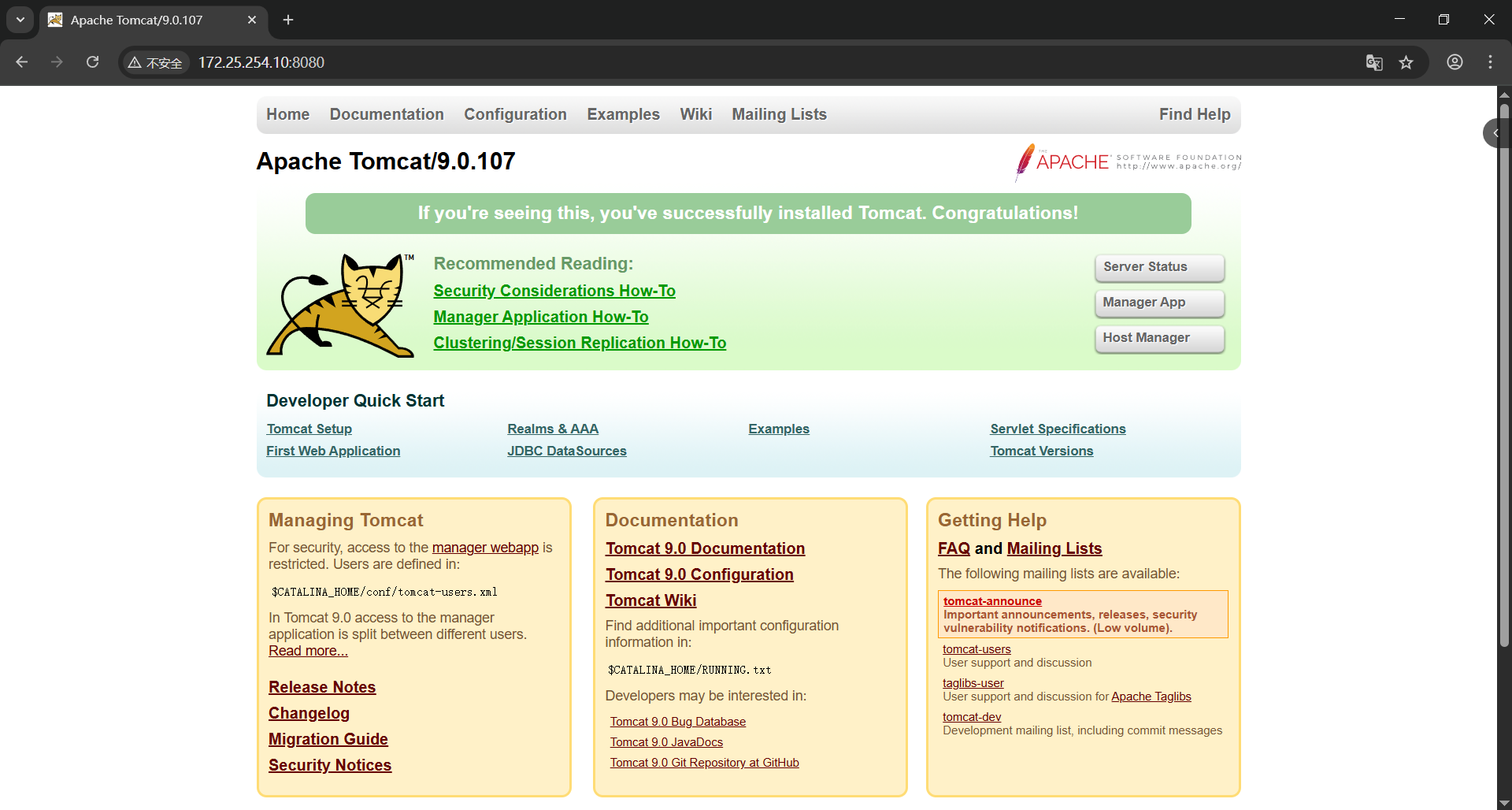Open Security Considerations How-To link
Viewport: 1512px width, 810px height.
point(554,291)
